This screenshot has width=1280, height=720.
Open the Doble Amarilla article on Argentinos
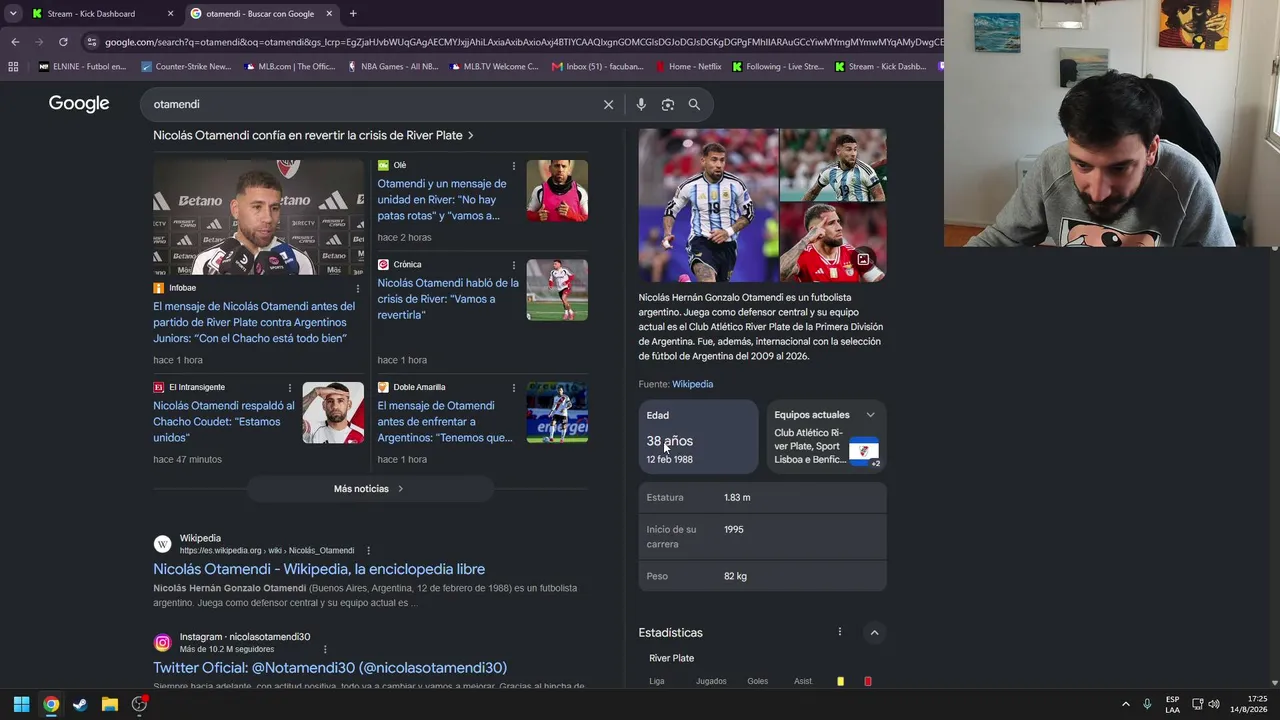(445, 422)
